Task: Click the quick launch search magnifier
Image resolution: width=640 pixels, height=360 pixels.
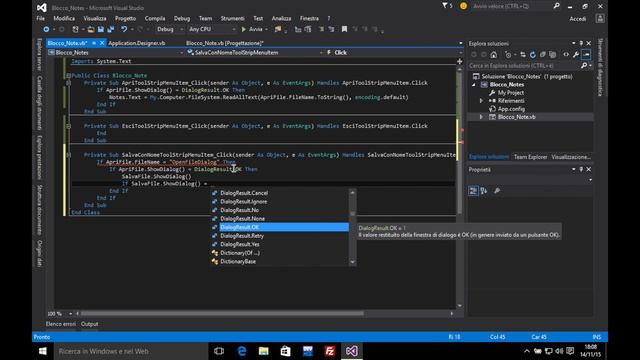Action: [x=556, y=6]
